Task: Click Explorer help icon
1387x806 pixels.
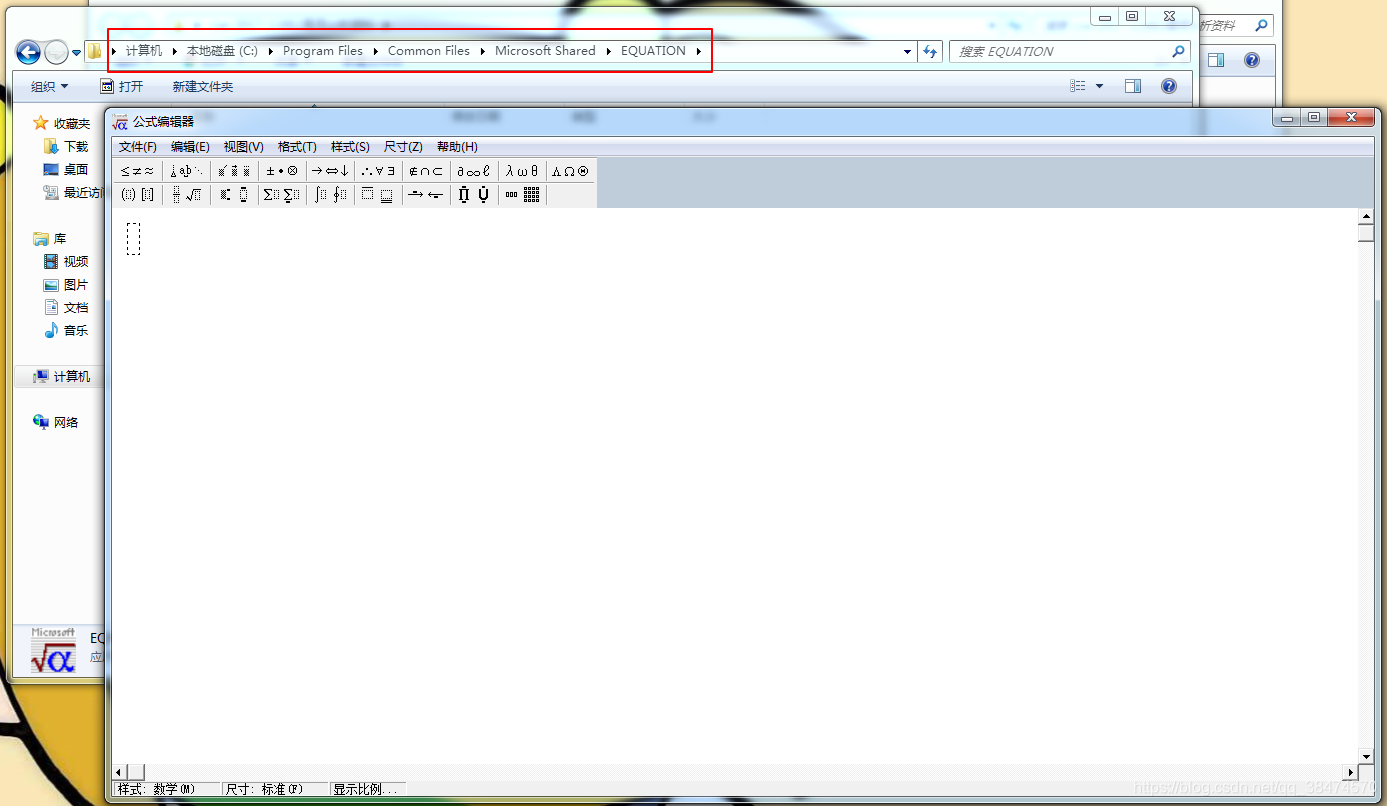Action: click(x=1169, y=87)
